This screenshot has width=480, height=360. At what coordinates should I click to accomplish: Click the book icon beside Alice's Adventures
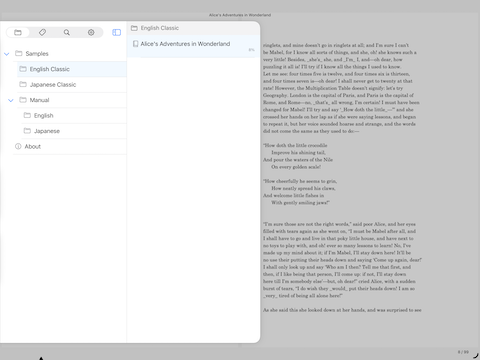135,44
